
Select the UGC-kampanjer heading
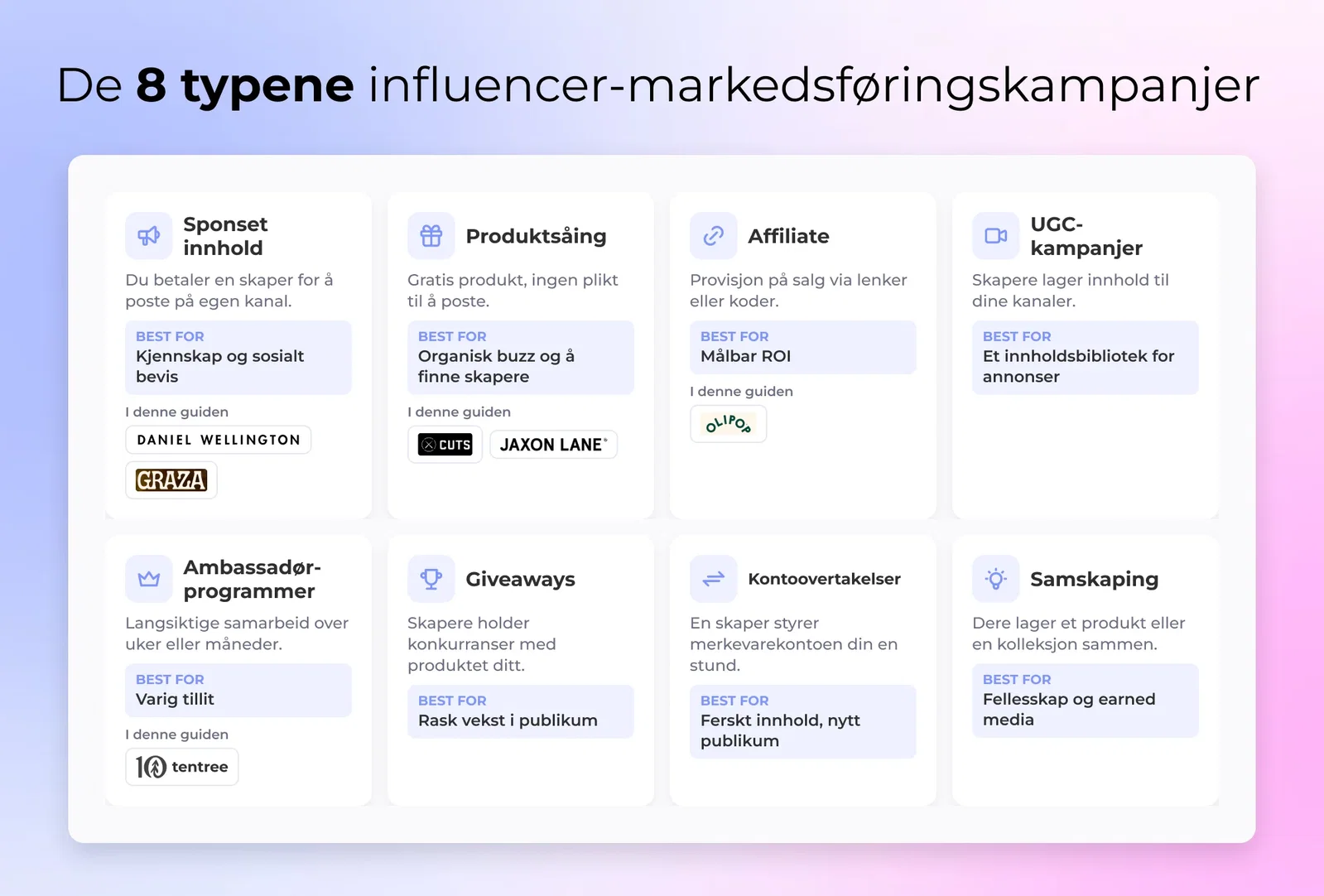[1086, 236]
